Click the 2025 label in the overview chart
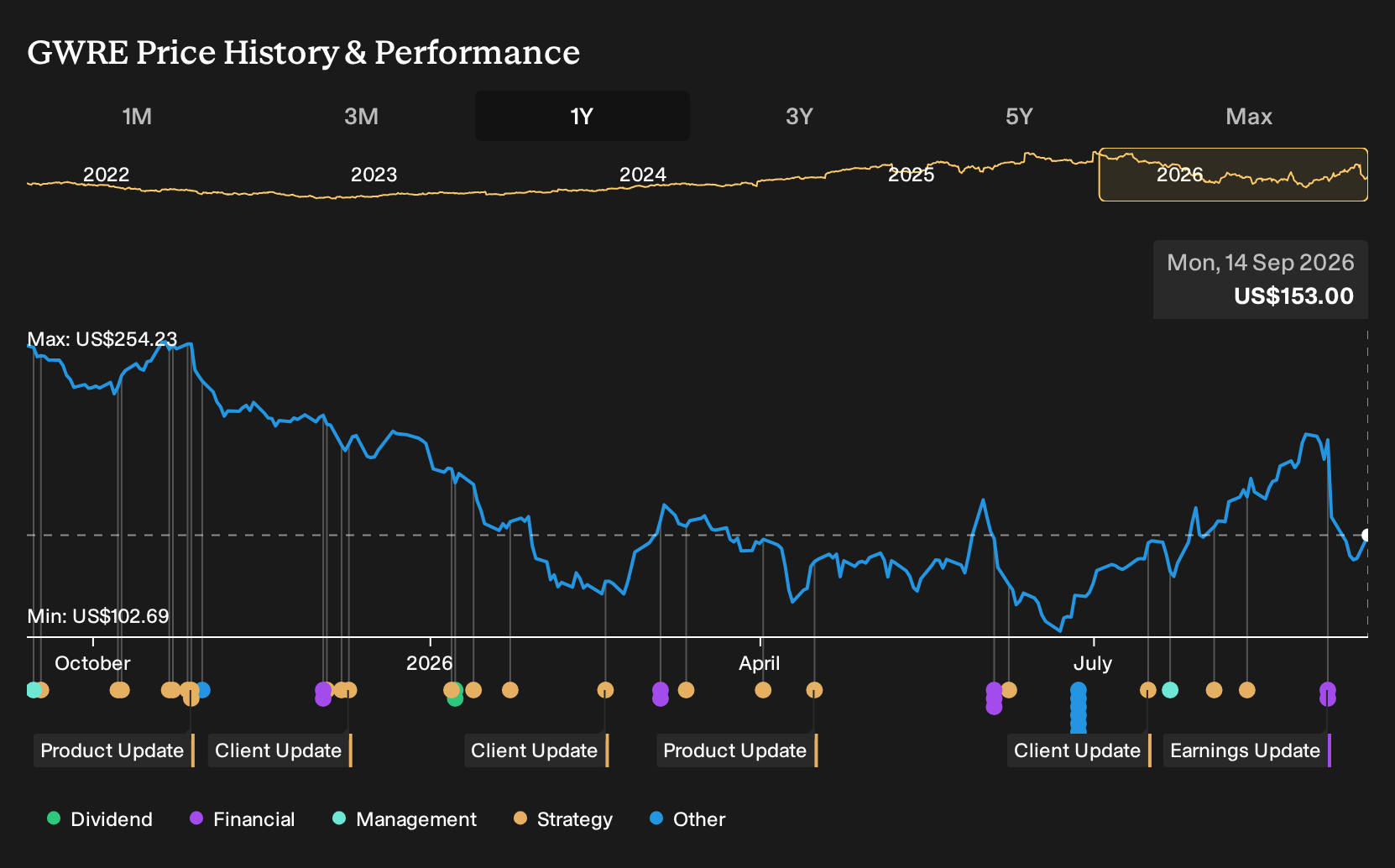This screenshot has height=868, width=1395. click(x=911, y=174)
